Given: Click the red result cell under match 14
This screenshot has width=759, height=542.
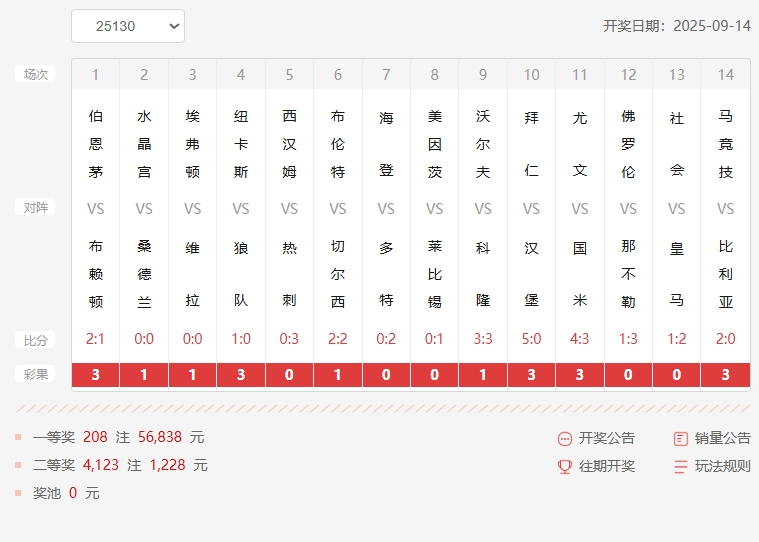Looking at the screenshot, I should tap(725, 375).
